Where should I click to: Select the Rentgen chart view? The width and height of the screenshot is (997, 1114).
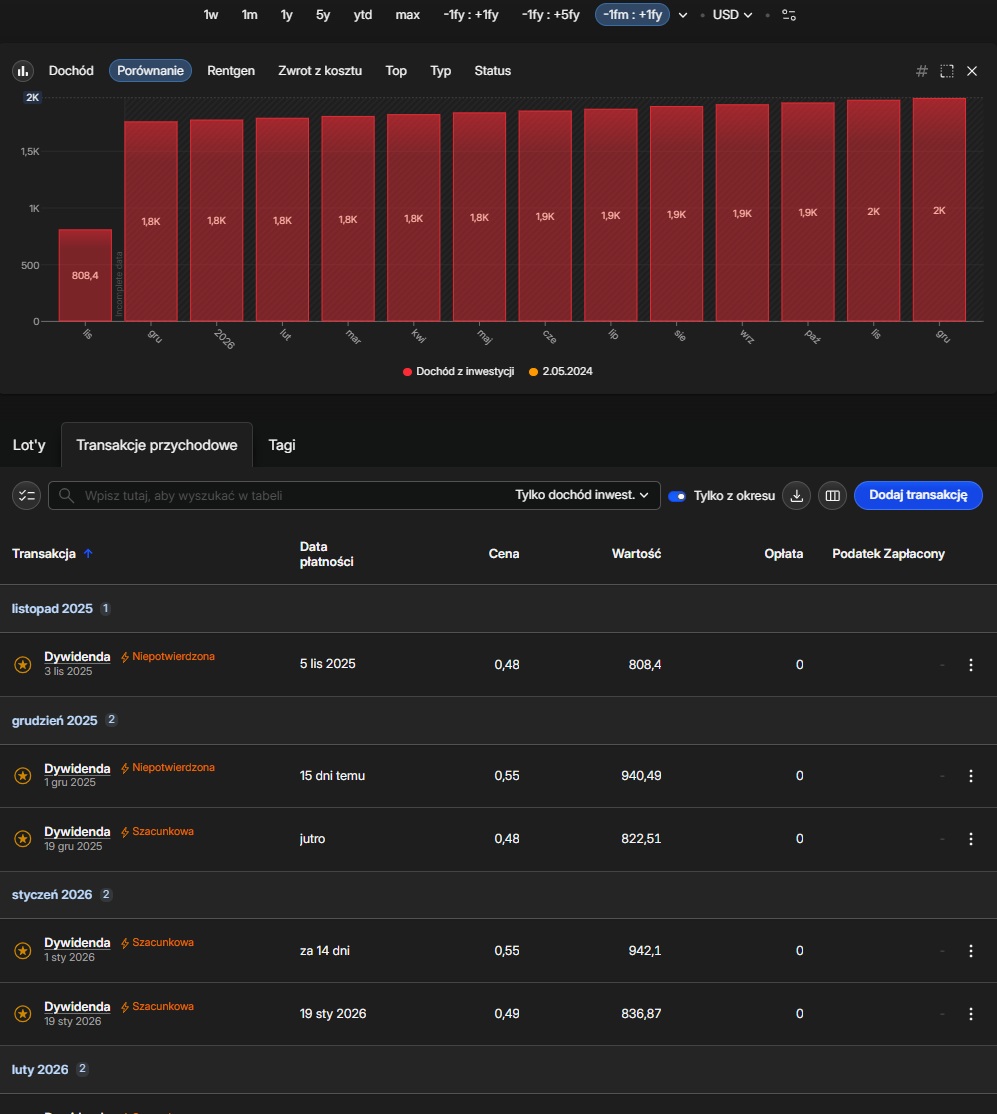(231, 71)
